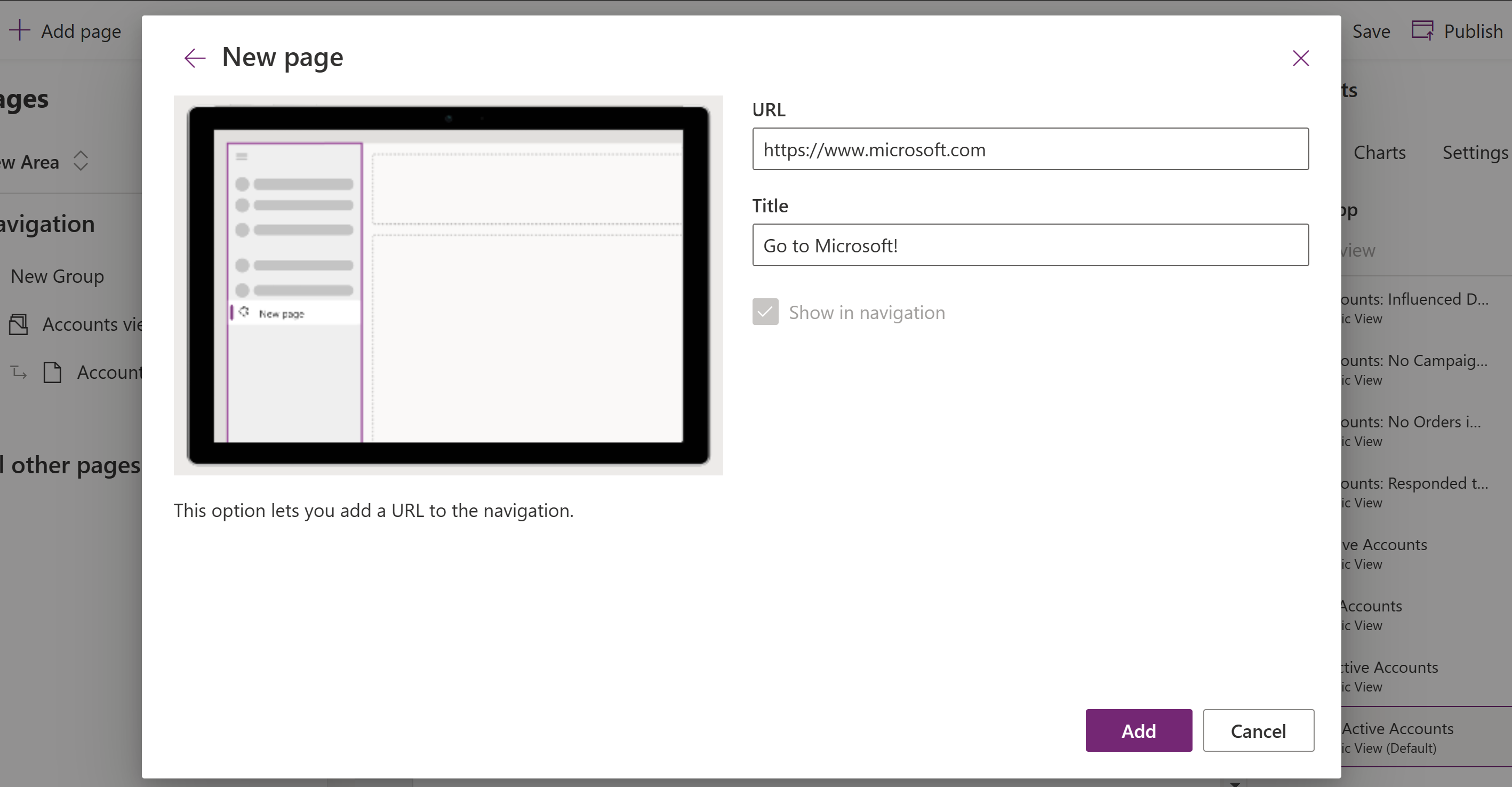Check the greyed navigation visibility toggle
The image size is (1512, 787).
[764, 312]
